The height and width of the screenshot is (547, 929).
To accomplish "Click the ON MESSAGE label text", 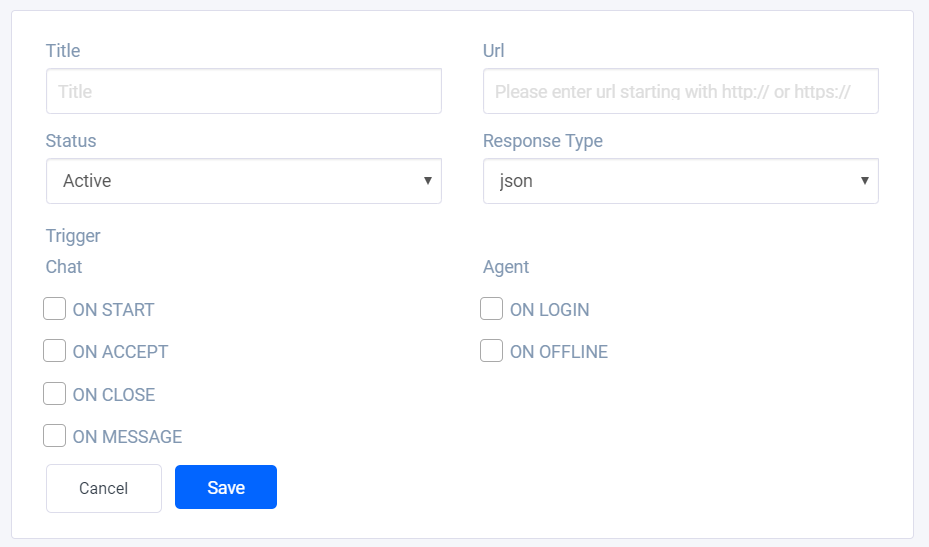I will click(127, 437).
